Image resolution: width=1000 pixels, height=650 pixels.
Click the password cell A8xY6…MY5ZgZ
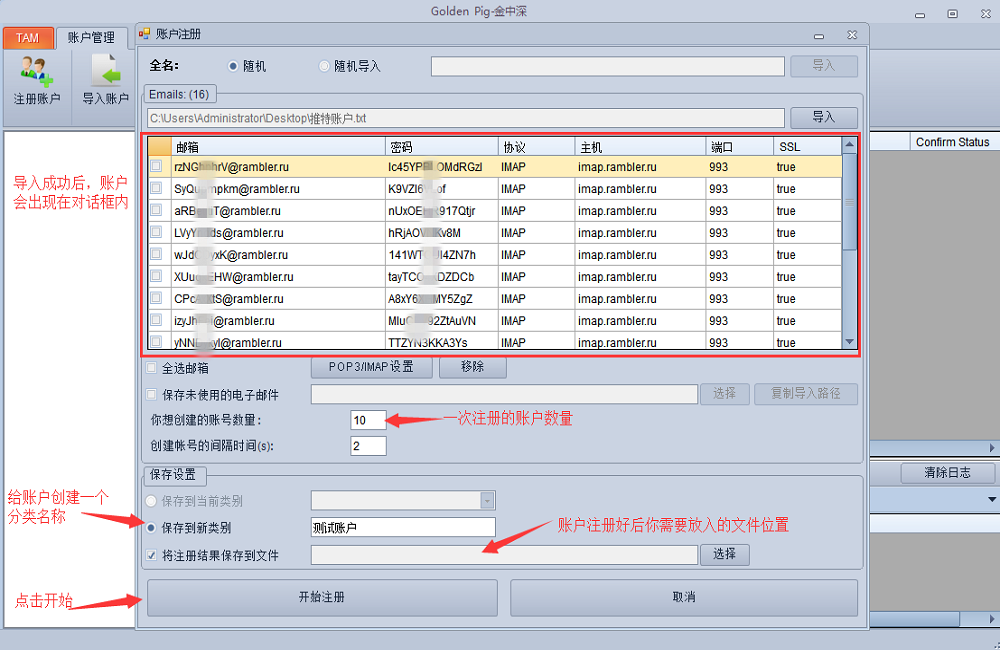tap(441, 299)
